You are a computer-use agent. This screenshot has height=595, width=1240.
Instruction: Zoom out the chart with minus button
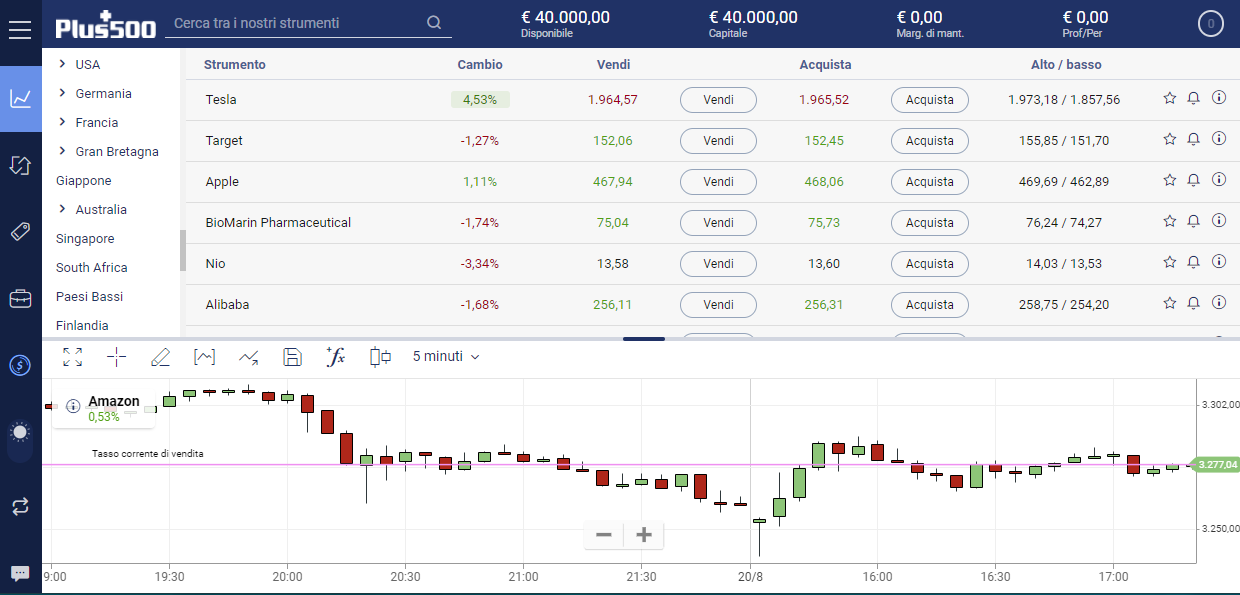coord(603,535)
